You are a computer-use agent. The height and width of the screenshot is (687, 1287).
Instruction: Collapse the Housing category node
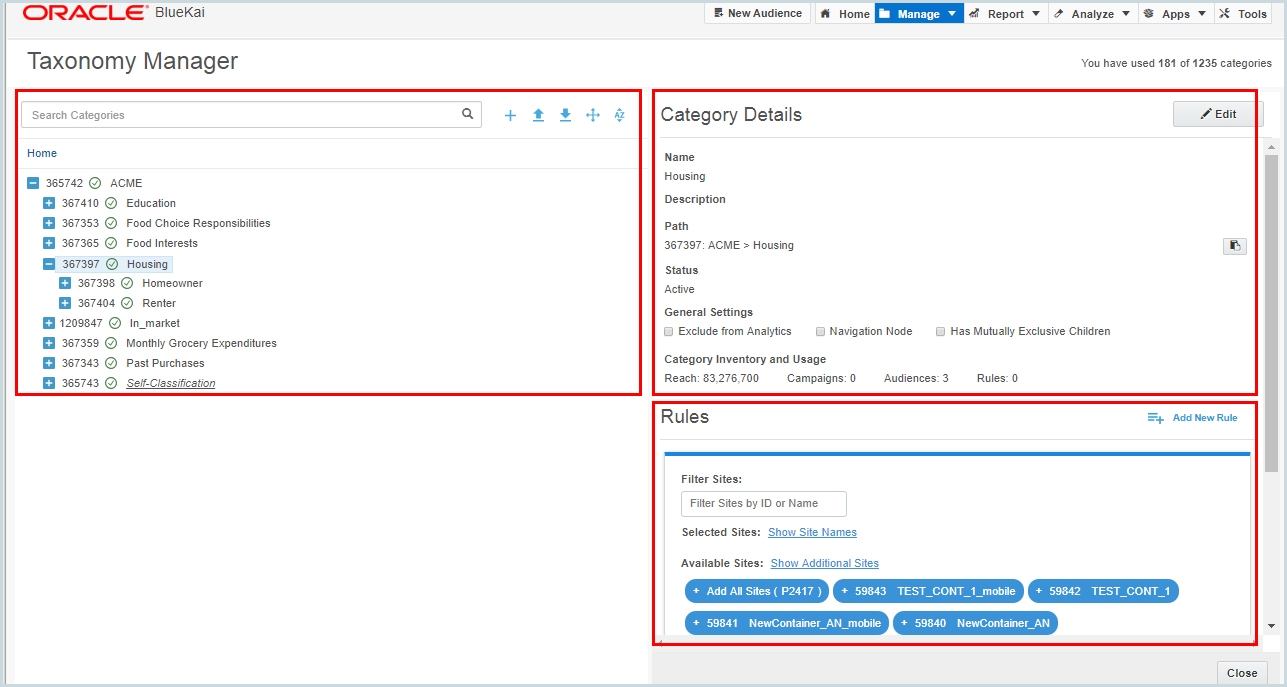(x=48, y=263)
